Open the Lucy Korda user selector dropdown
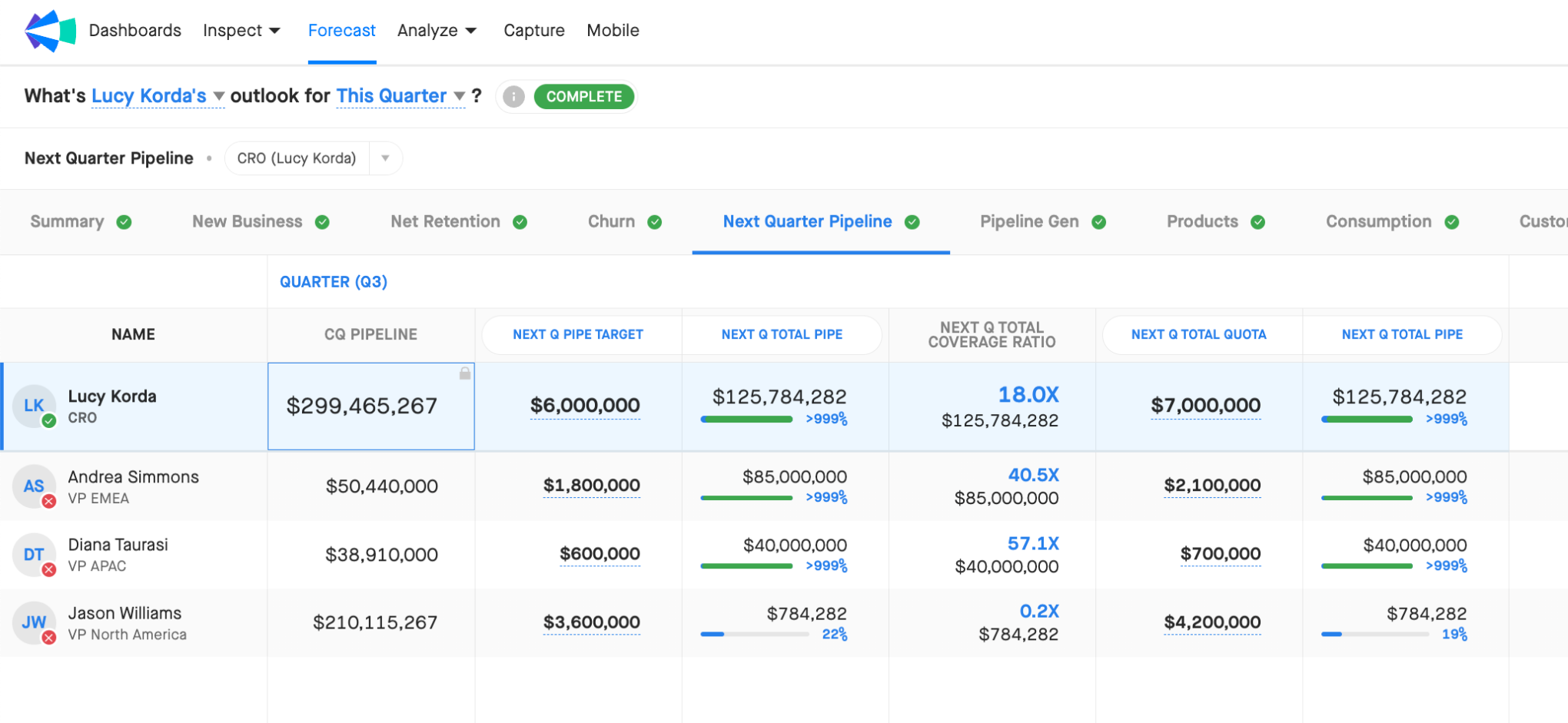This screenshot has height=723, width=1568. [158, 96]
